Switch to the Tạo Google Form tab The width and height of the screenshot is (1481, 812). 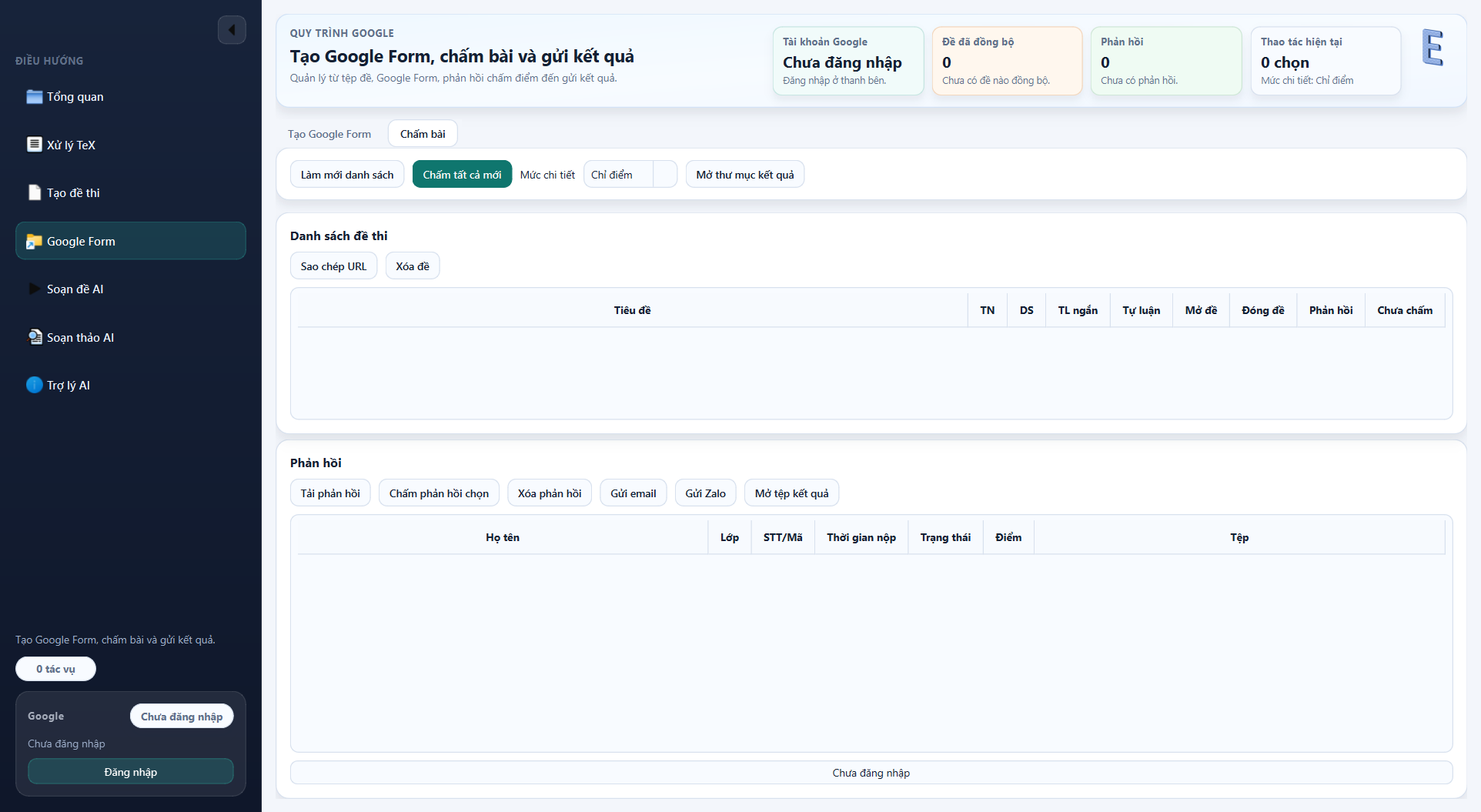click(x=329, y=134)
